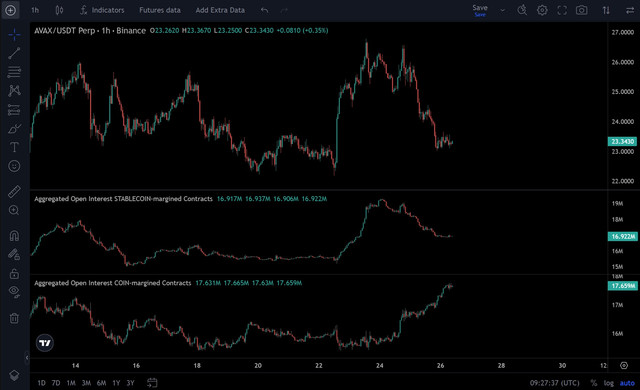
Task: Open Futures data menu
Action: tap(160, 10)
